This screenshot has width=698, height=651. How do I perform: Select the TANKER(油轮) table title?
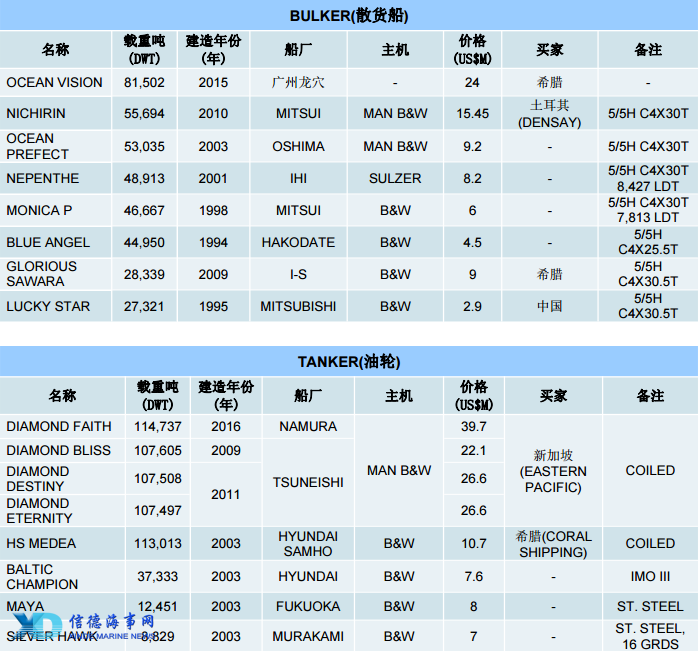click(349, 361)
